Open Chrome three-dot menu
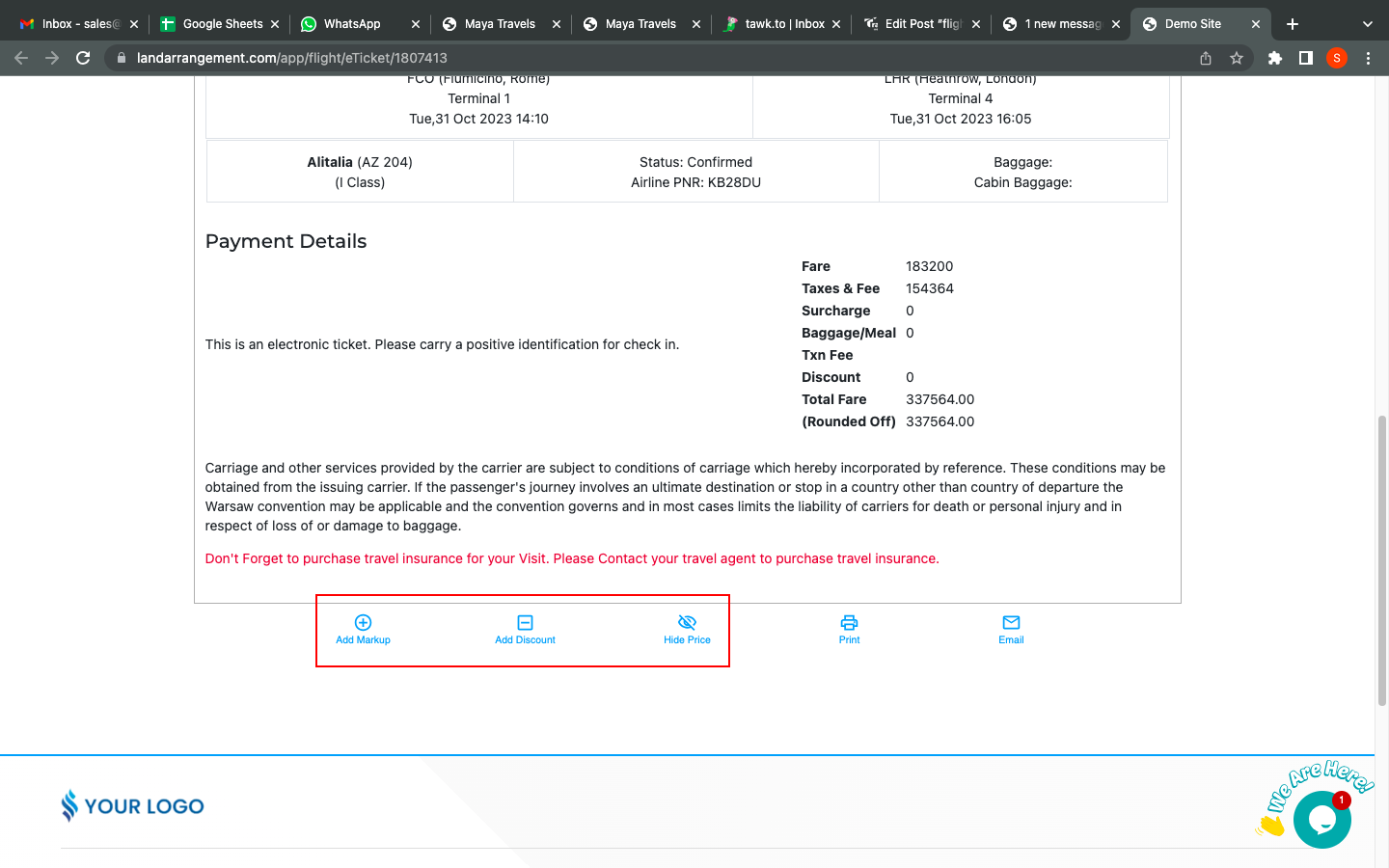This screenshot has height=868, width=1389. coord(1368,58)
